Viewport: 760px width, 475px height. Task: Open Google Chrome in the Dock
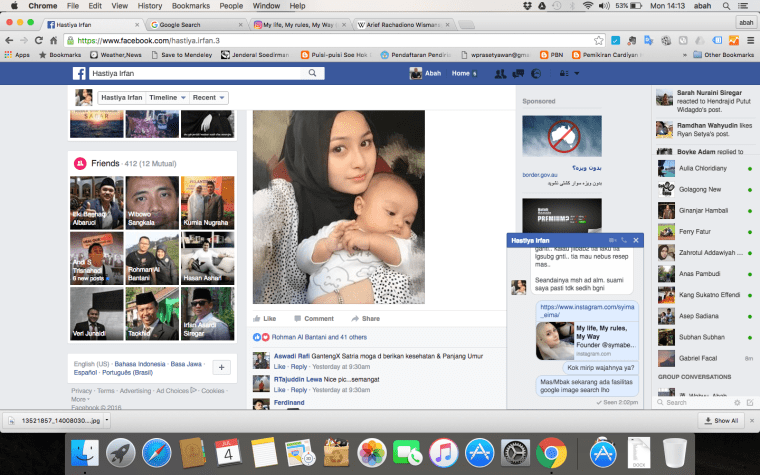point(551,453)
